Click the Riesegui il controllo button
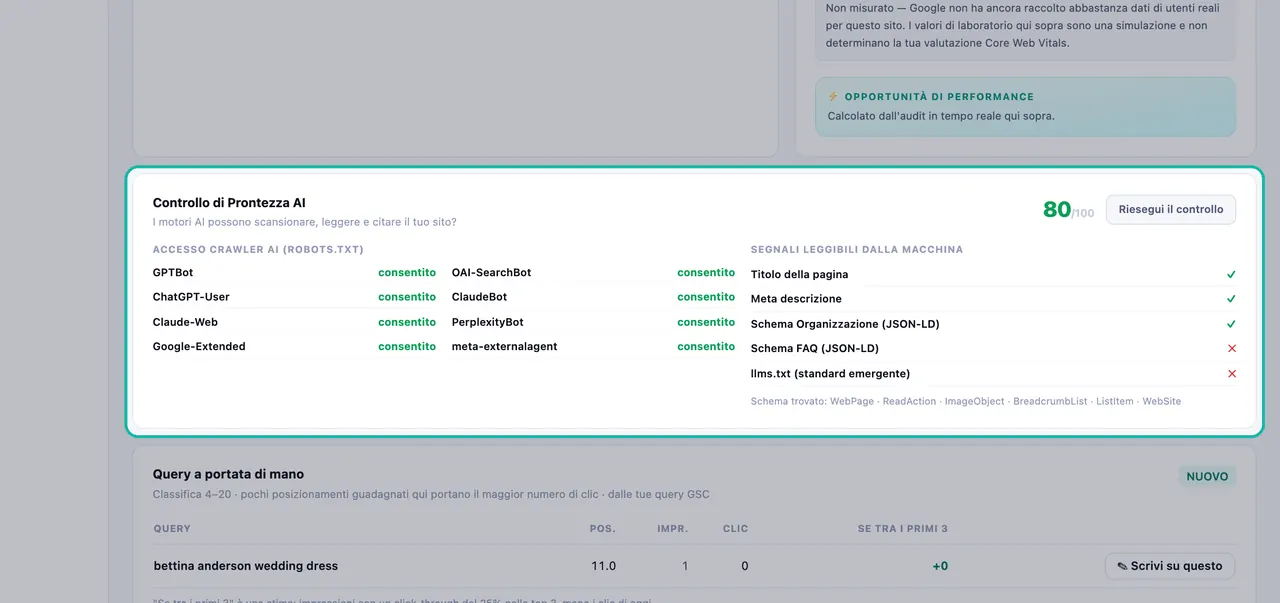The width and height of the screenshot is (1280, 603). tap(1171, 210)
